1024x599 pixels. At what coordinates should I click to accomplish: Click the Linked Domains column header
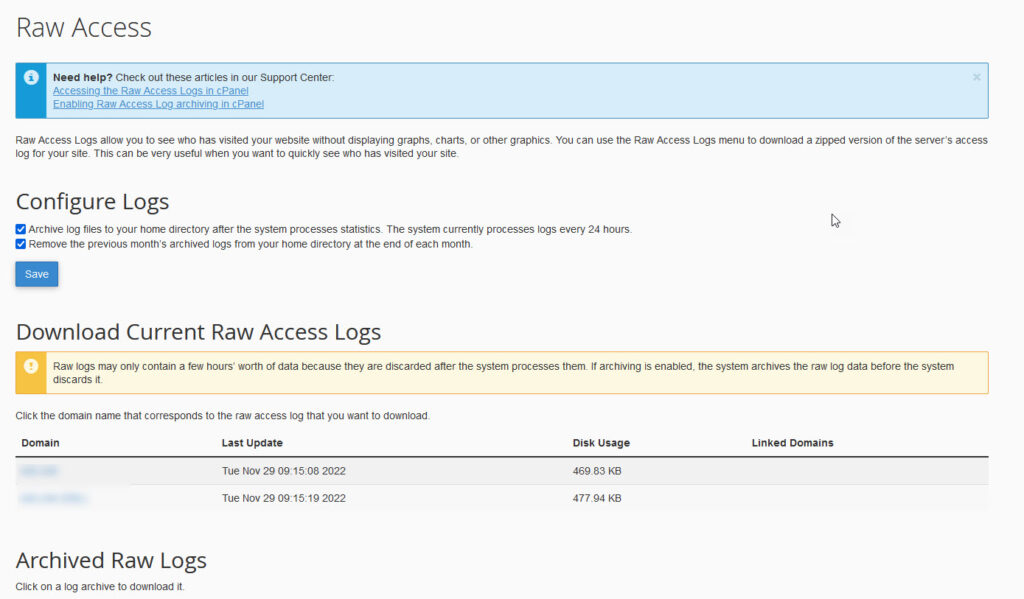793,443
